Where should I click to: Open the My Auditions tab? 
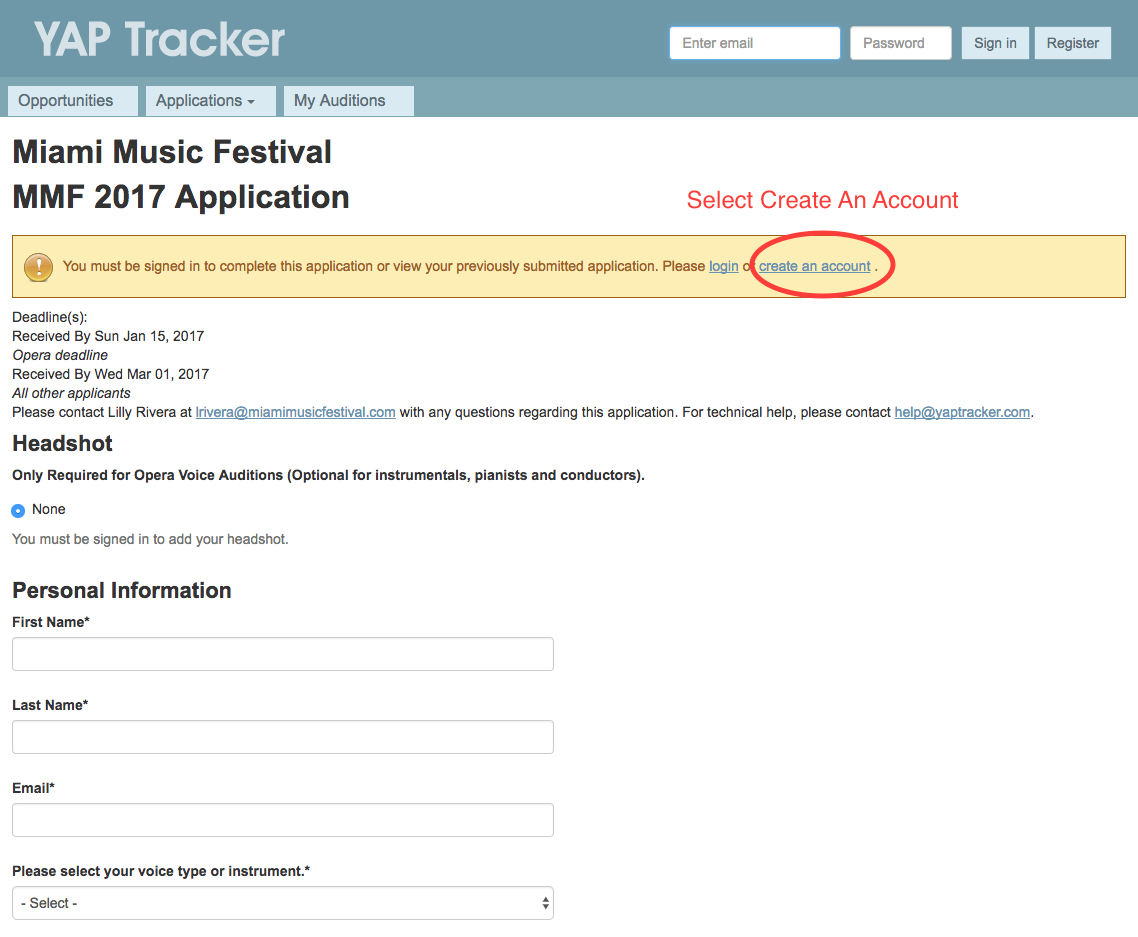tap(348, 101)
